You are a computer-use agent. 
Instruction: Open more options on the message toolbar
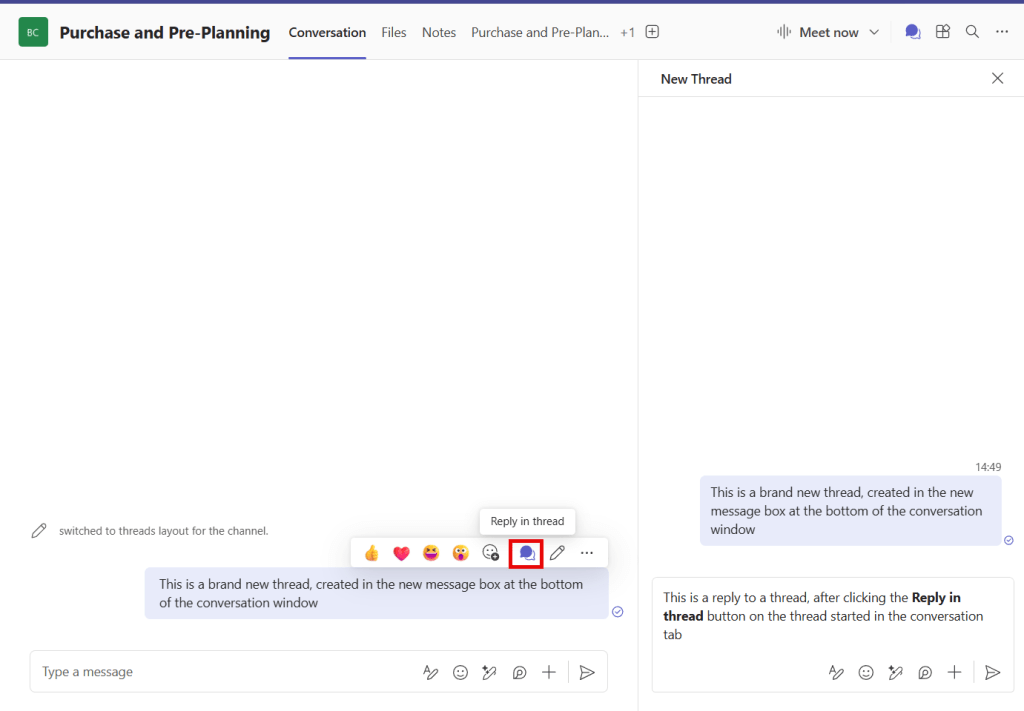[x=587, y=553]
